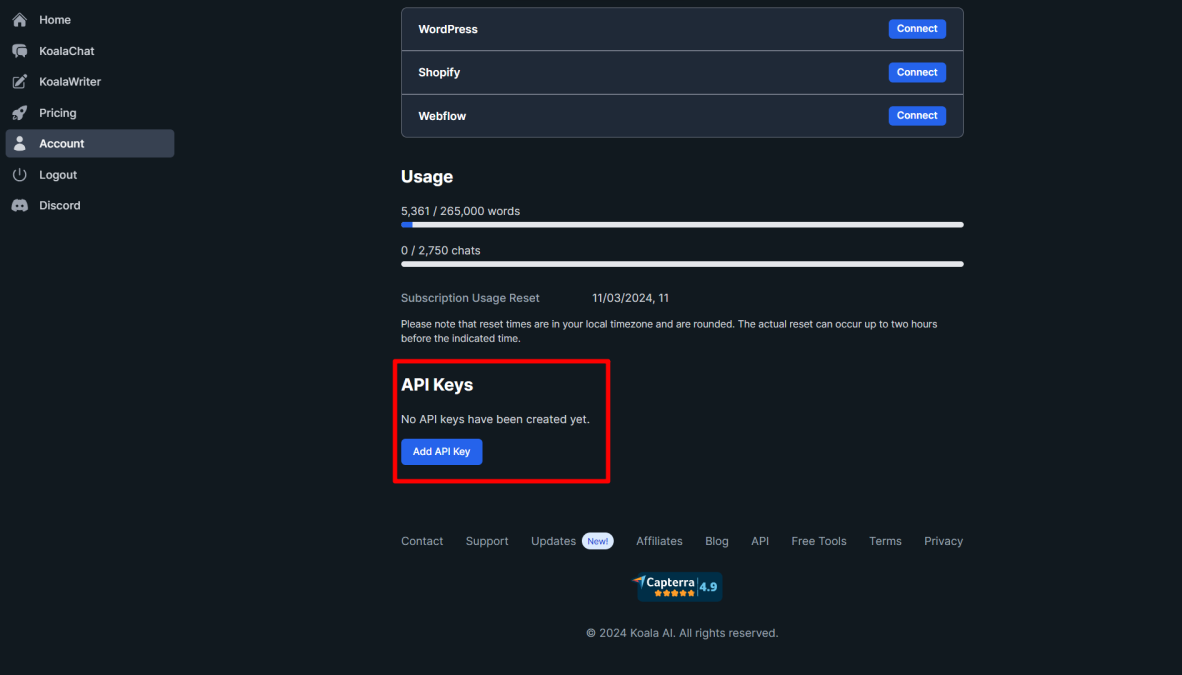
Task: Visit the Support link
Action: pos(486,541)
